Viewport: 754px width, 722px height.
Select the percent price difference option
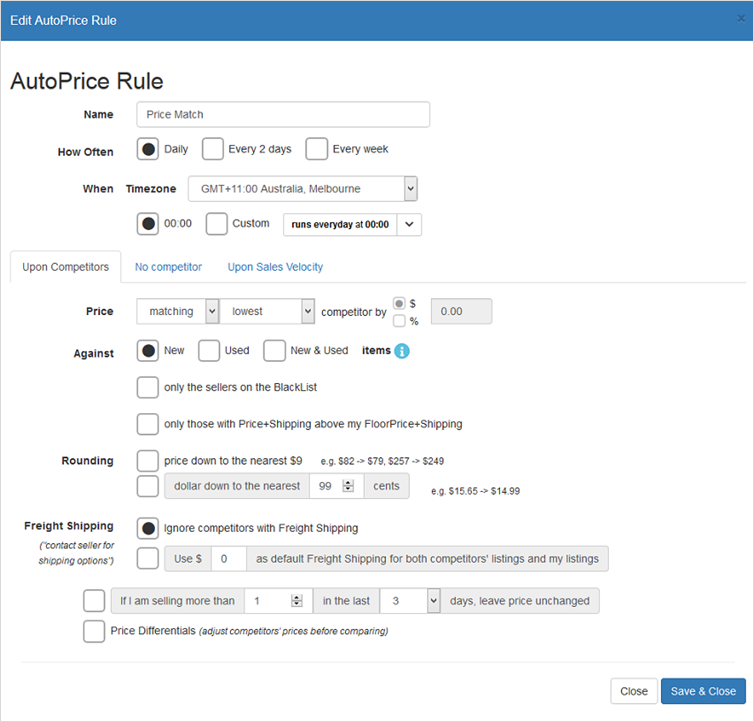point(400,321)
